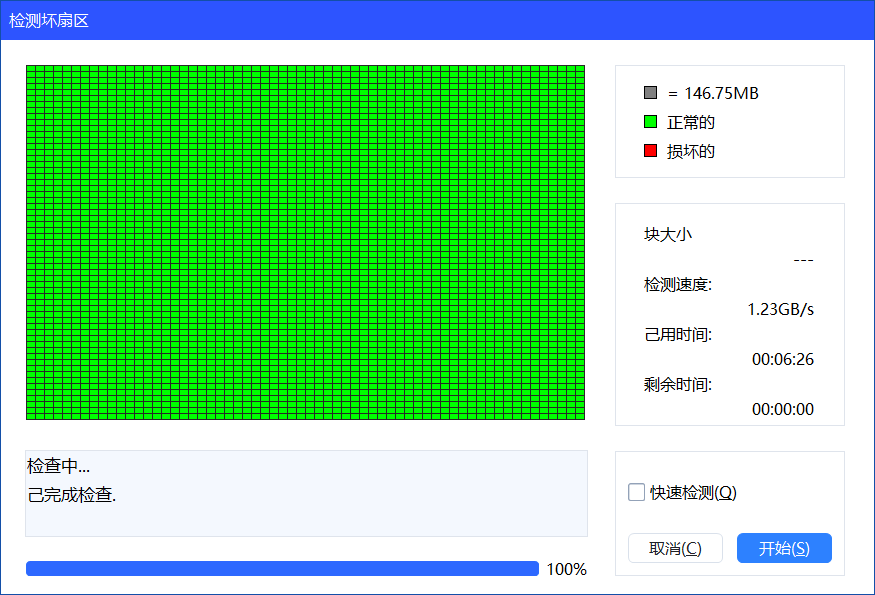Screen dimensions: 875x595
Task: Click the 已用时间: label
Action: pos(678,334)
